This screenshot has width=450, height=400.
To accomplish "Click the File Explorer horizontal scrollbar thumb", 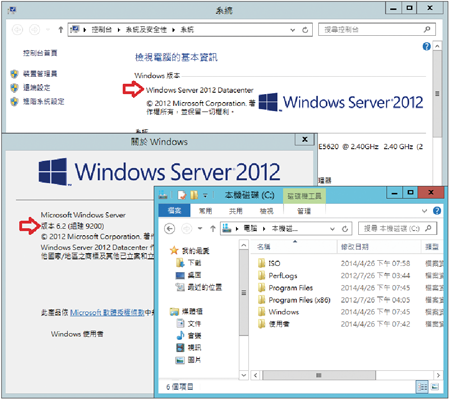I will [x=319, y=375].
